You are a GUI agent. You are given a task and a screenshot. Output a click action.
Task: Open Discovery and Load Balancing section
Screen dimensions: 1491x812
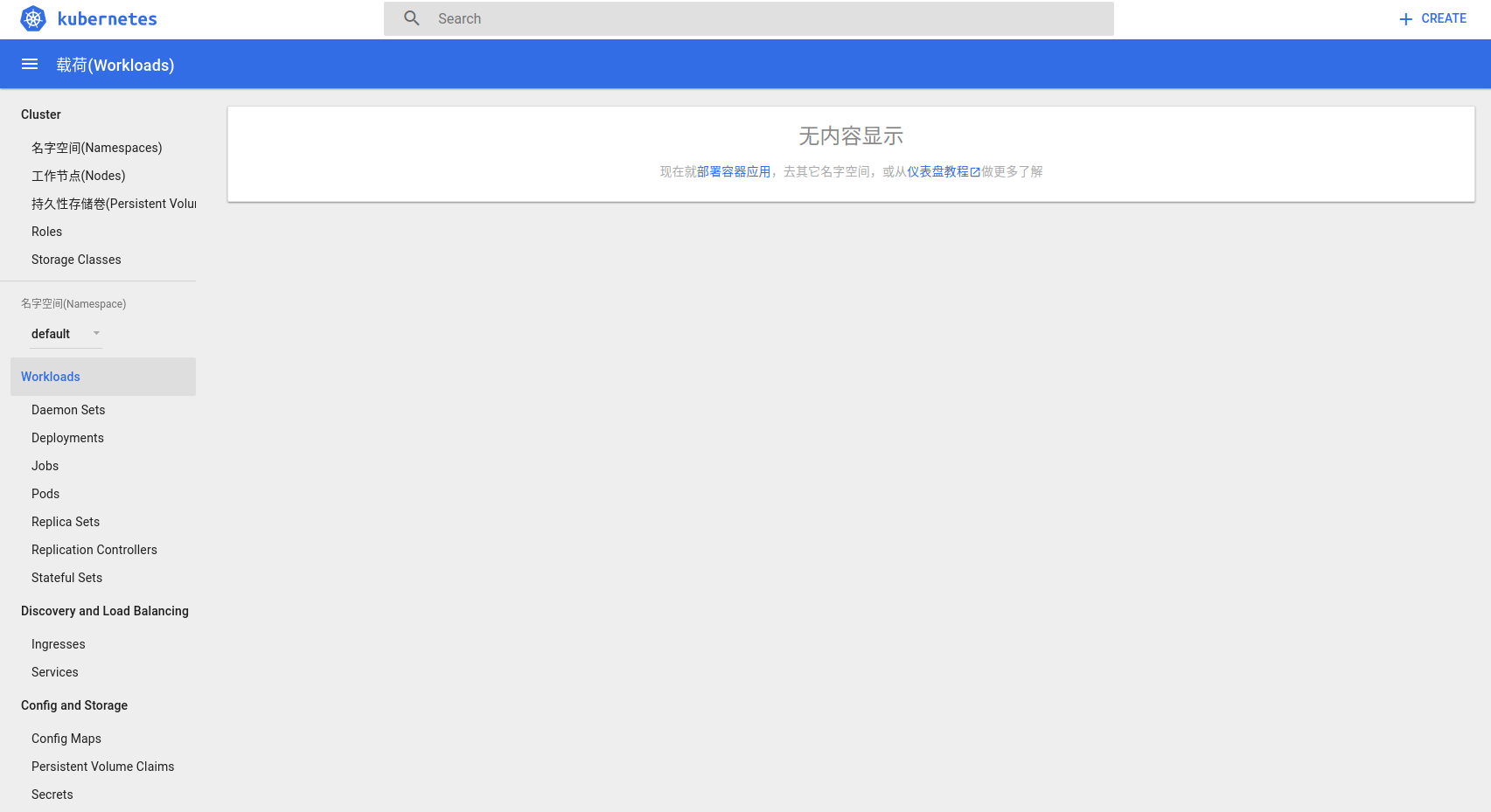tap(105, 611)
